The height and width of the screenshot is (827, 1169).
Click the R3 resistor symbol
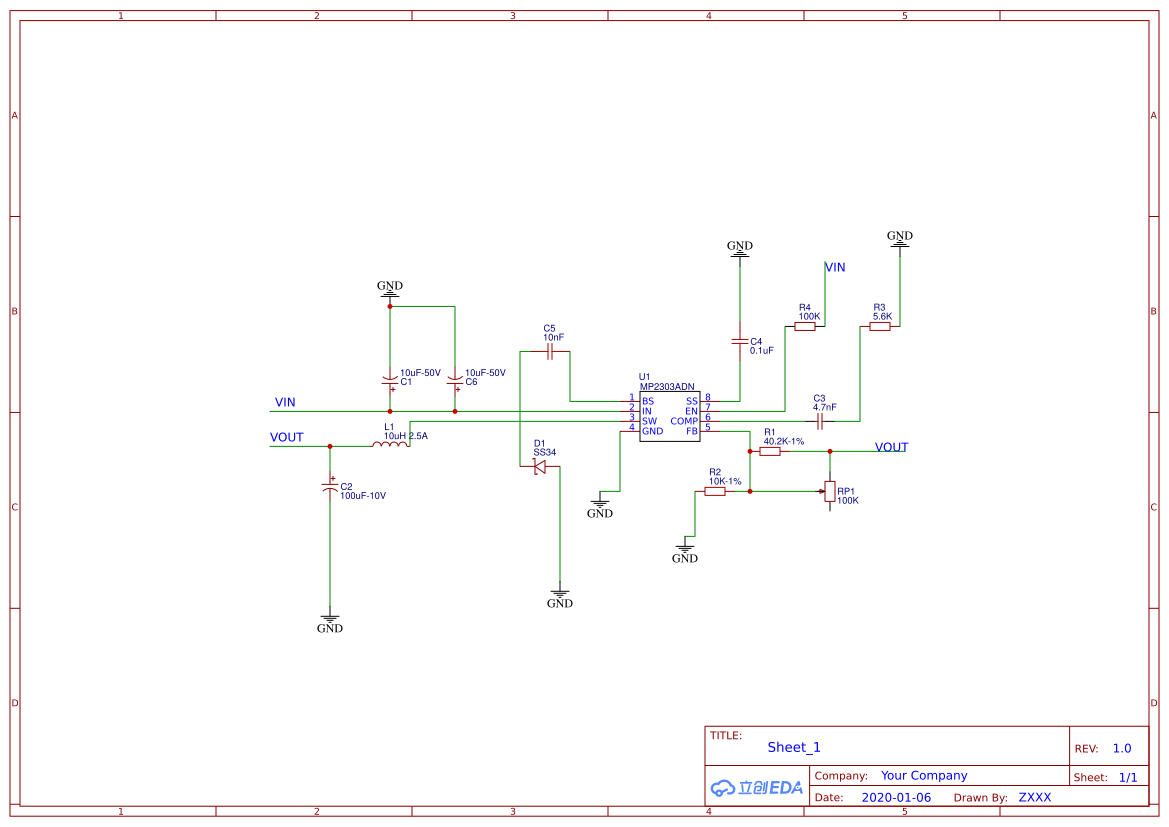coord(880,326)
